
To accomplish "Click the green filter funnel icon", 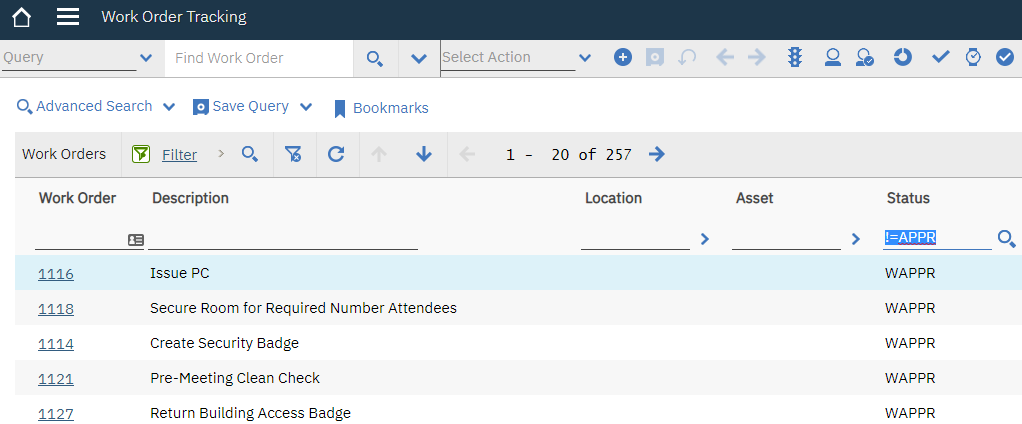I will (141, 154).
